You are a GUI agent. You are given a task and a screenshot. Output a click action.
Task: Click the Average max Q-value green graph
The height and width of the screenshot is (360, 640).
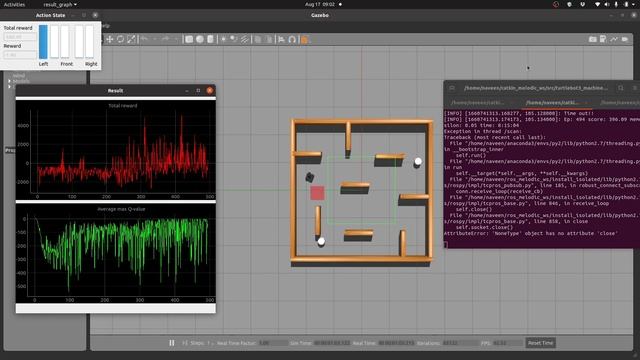click(x=116, y=253)
